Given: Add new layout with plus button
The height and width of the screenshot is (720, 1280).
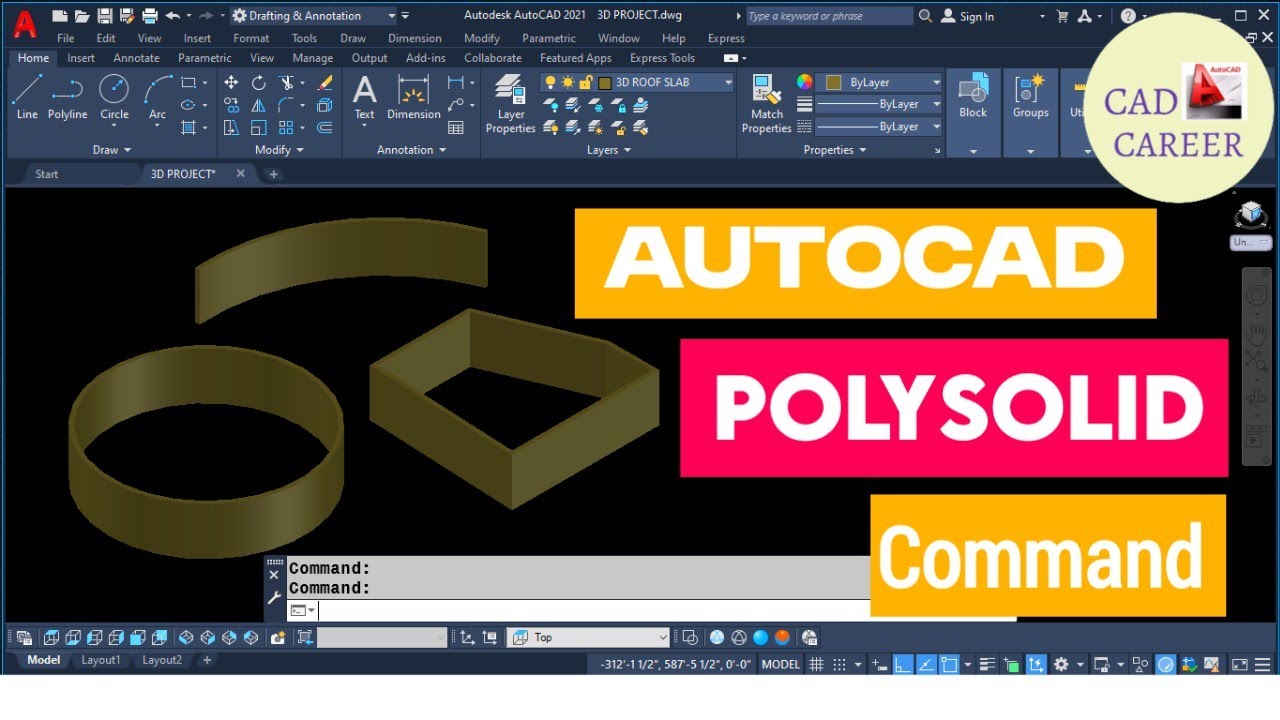Looking at the screenshot, I should pyautogui.click(x=207, y=660).
